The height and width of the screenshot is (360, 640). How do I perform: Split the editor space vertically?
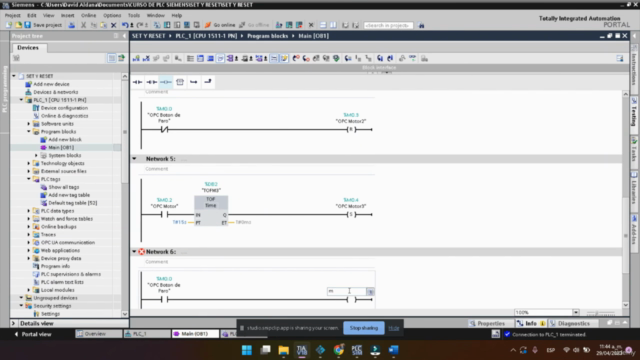333,25
